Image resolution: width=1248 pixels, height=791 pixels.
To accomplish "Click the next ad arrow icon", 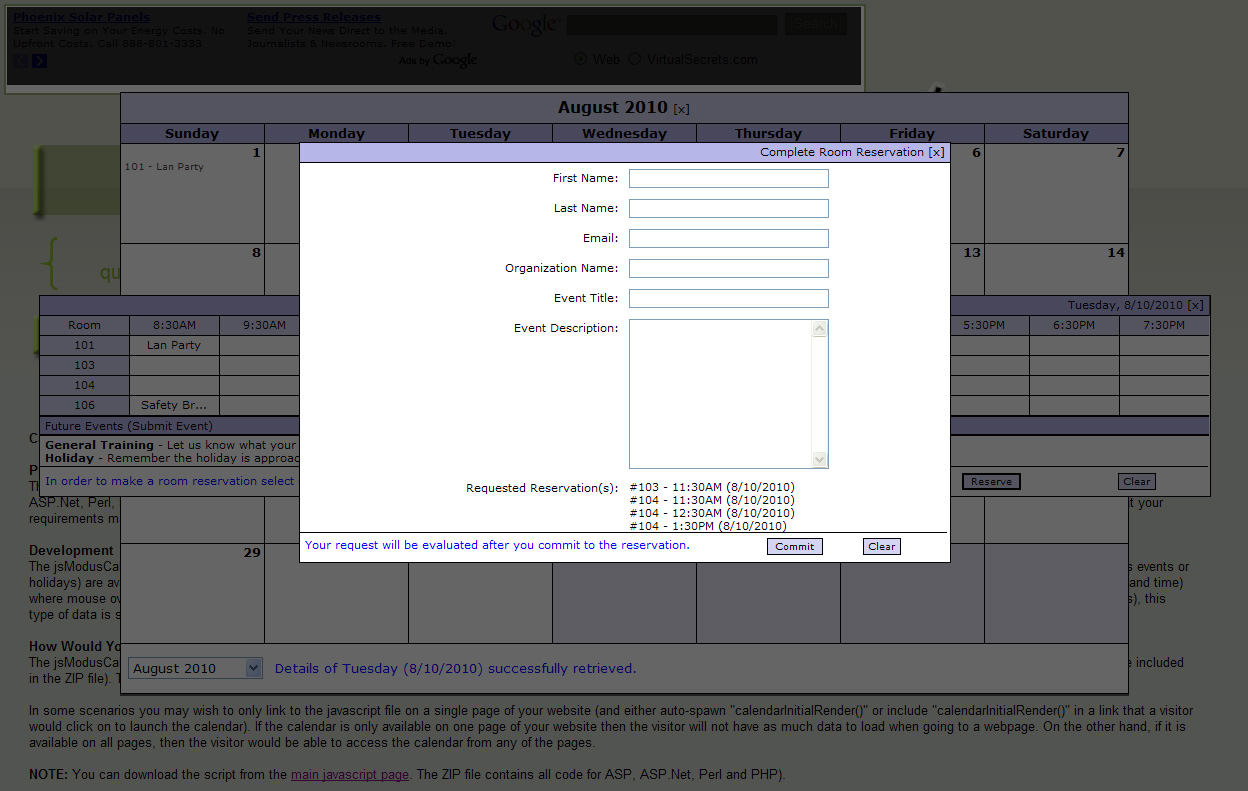I will pos(39,61).
